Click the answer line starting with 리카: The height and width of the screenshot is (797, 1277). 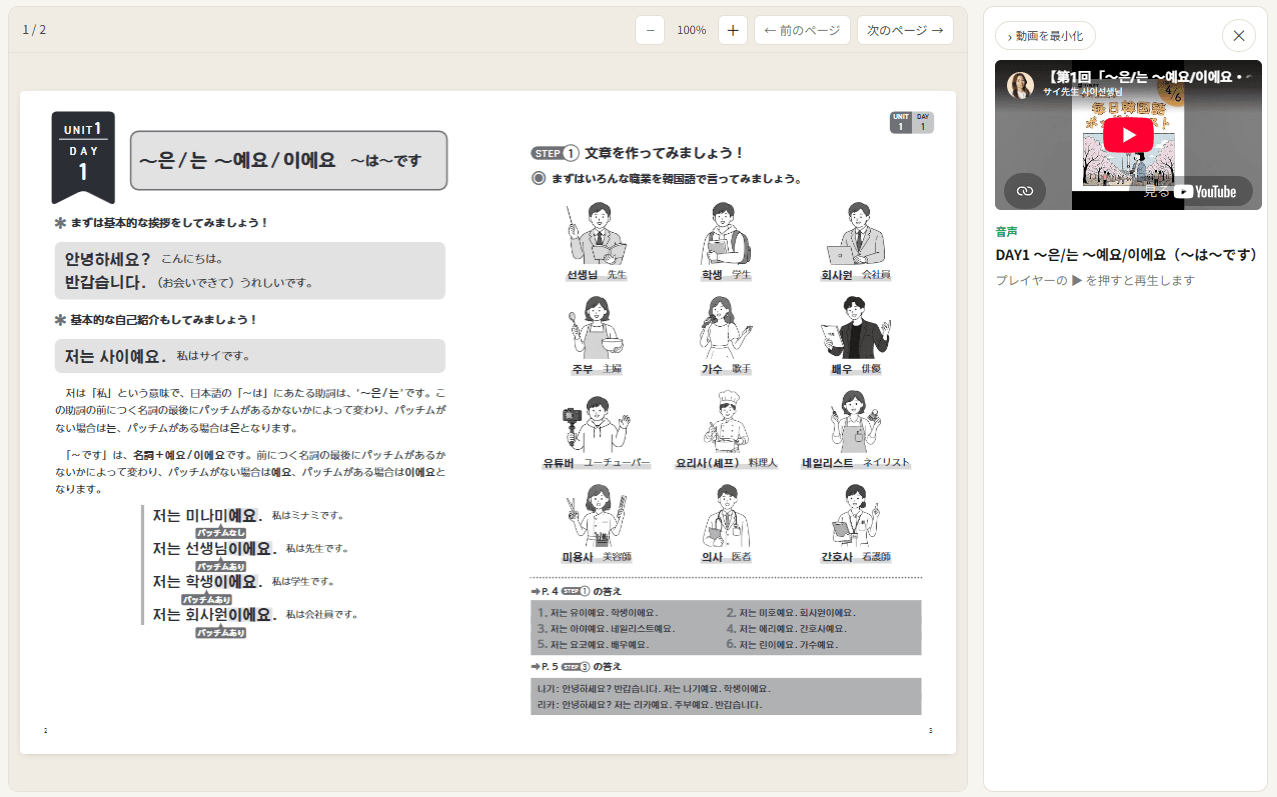[649, 704]
